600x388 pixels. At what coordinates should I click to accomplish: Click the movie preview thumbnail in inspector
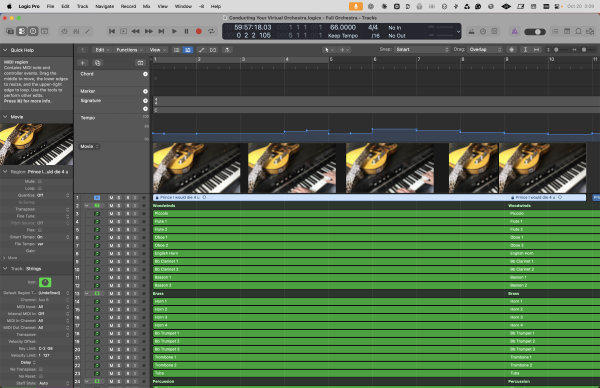[x=37, y=144]
